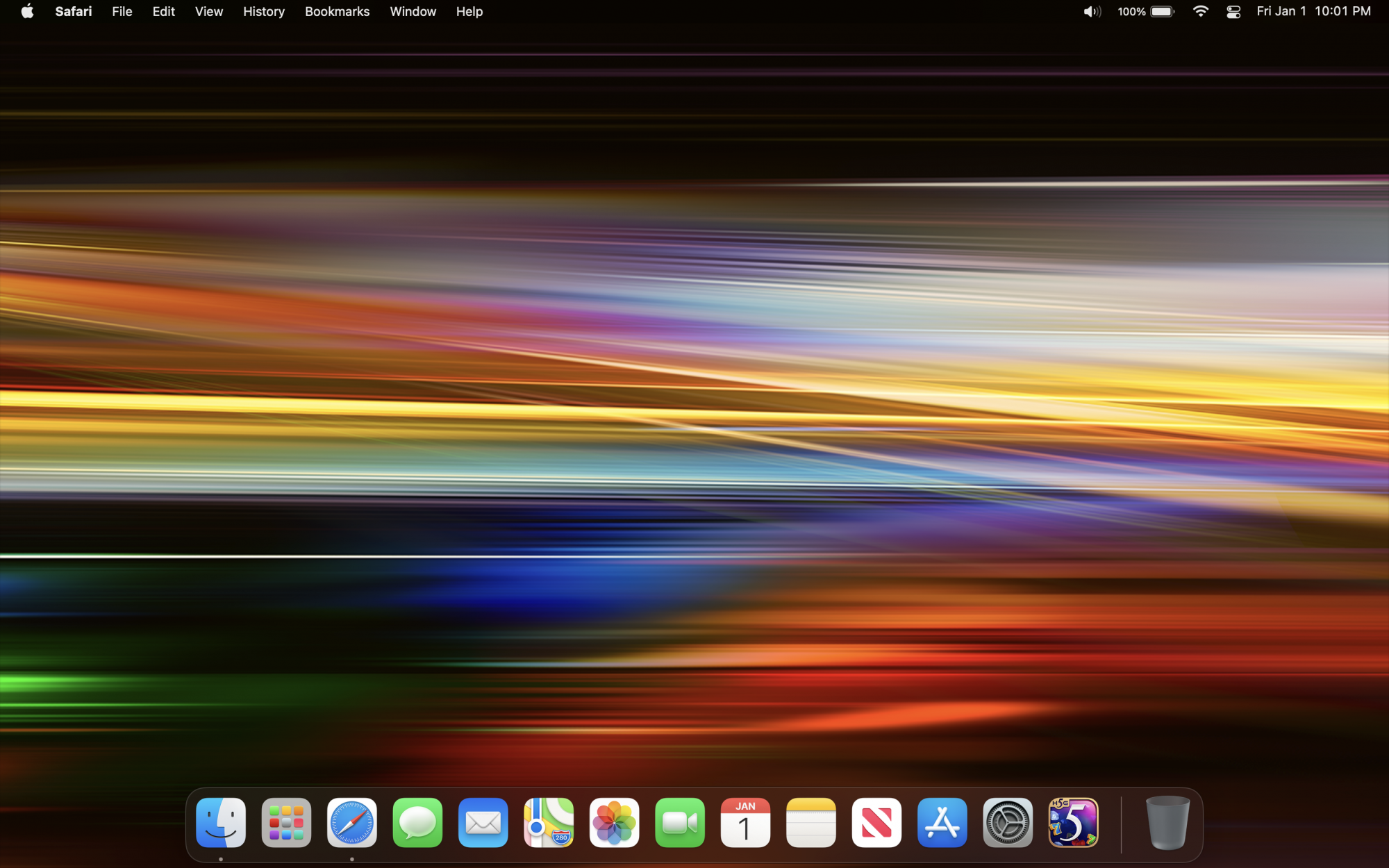
Task: Open the Apple menu
Action: pyautogui.click(x=27, y=12)
